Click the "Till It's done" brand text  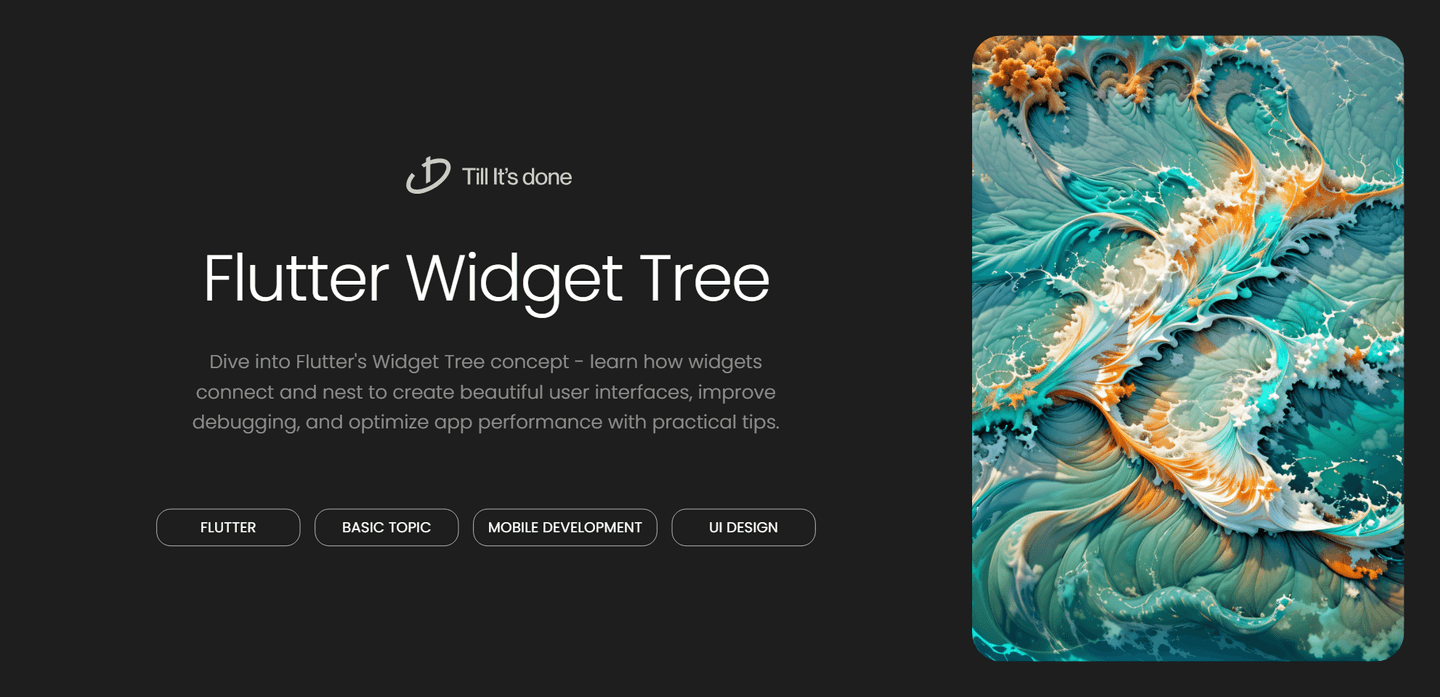pyautogui.click(x=517, y=177)
